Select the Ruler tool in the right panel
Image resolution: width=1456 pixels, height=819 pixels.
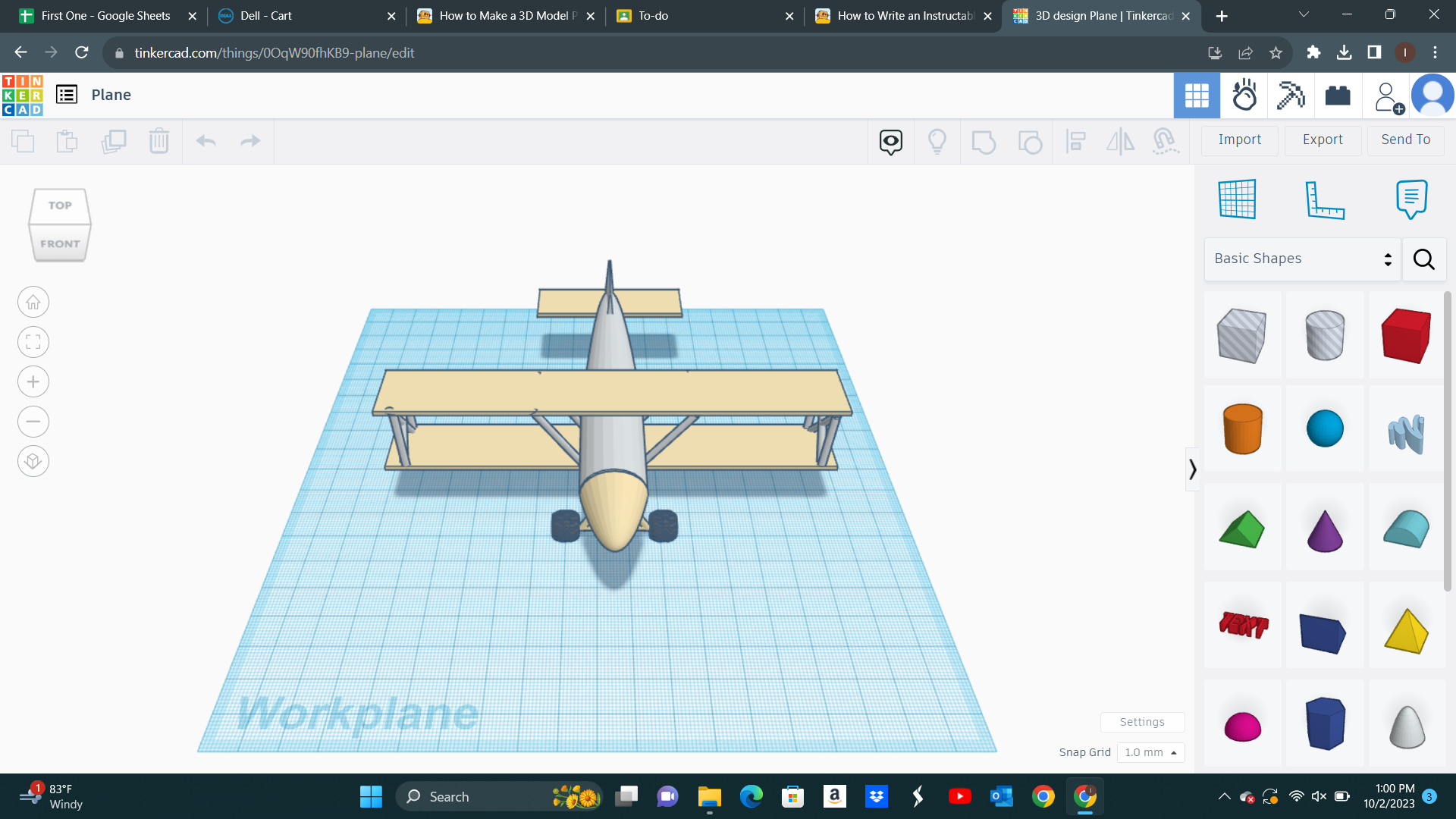coord(1326,199)
